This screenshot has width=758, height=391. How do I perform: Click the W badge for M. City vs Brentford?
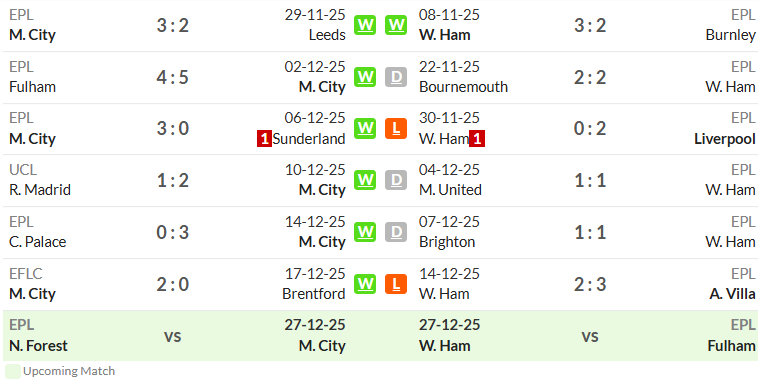coord(365,284)
